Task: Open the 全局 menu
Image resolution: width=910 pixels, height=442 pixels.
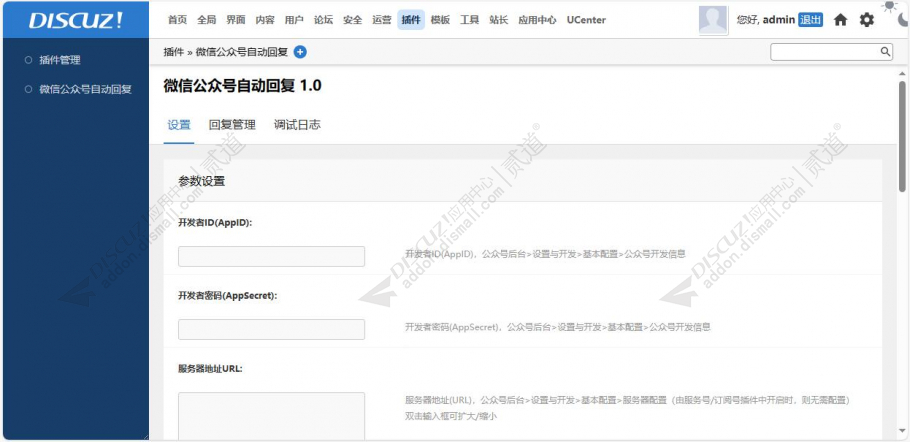Action: [207, 20]
